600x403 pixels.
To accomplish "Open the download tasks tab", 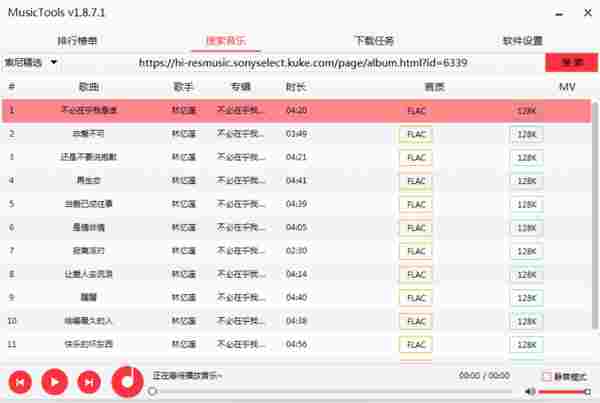I will point(374,41).
